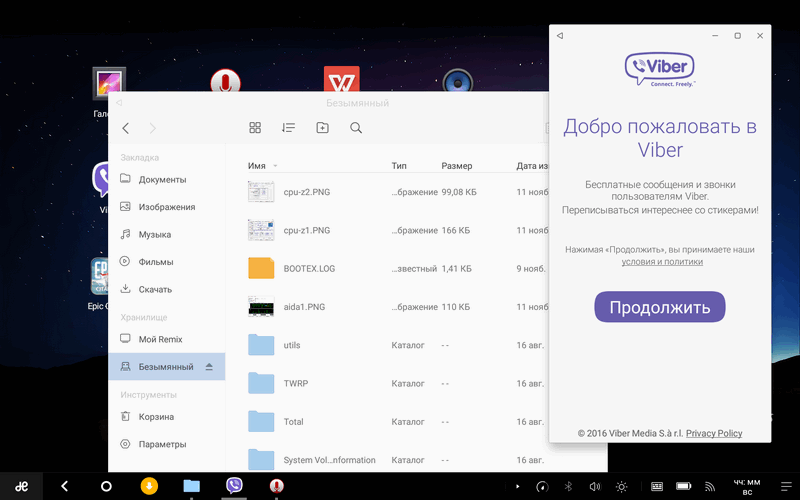Viewport: 800px width, 500px height.
Task: Click the battery tray icon
Action: (683, 486)
